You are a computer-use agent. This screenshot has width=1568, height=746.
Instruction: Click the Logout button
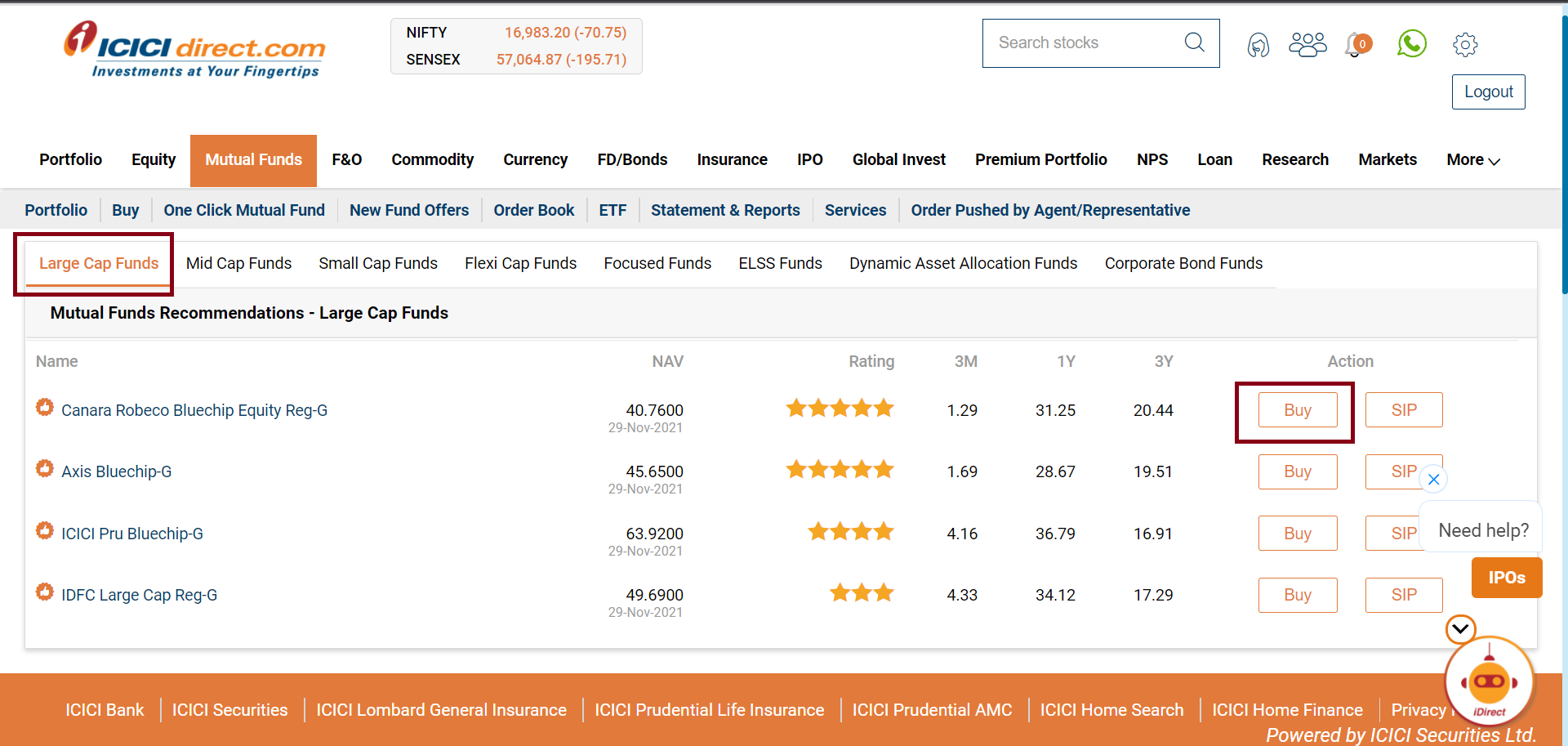pyautogui.click(x=1488, y=92)
